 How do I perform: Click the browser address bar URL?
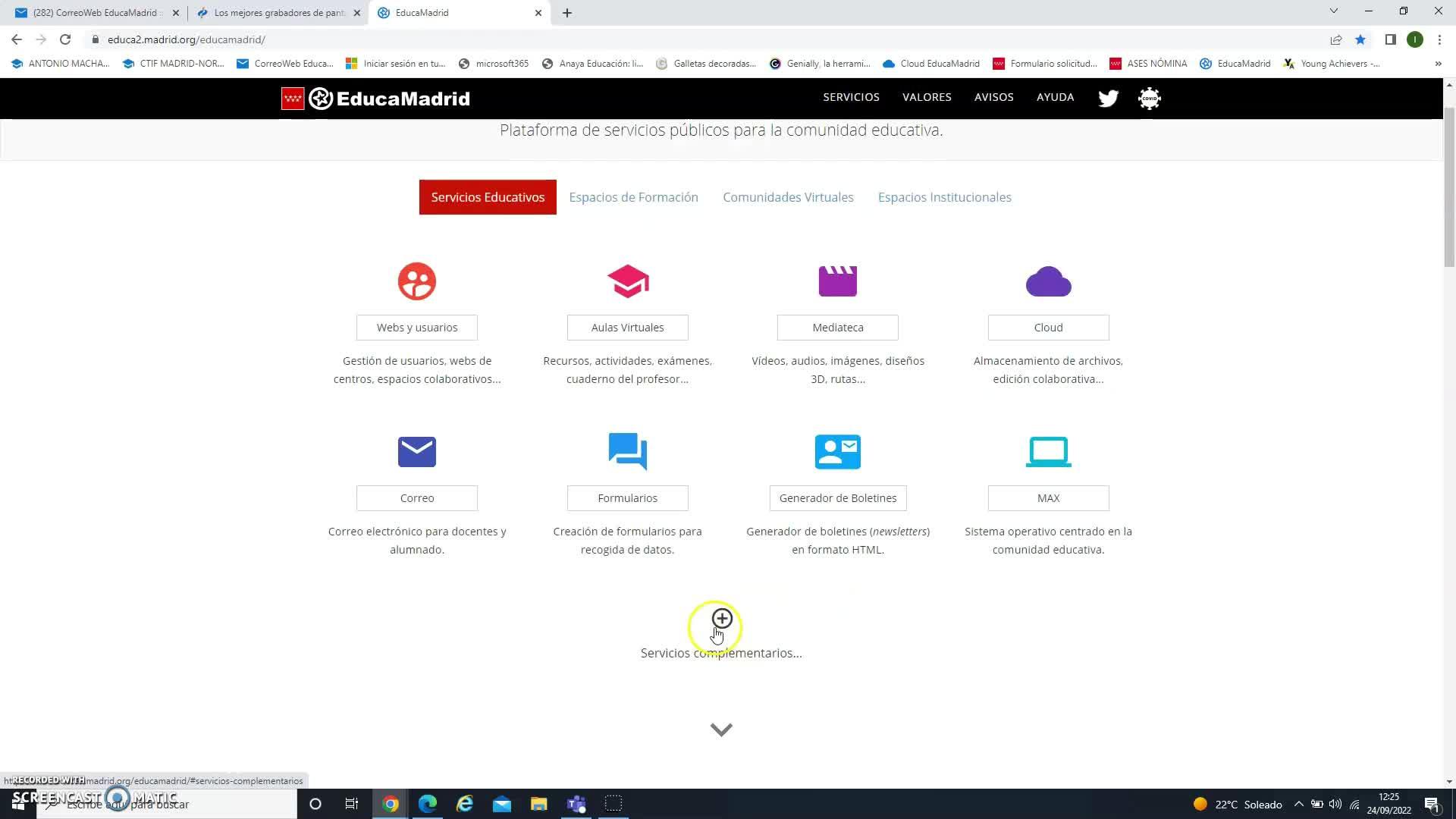coord(186,39)
